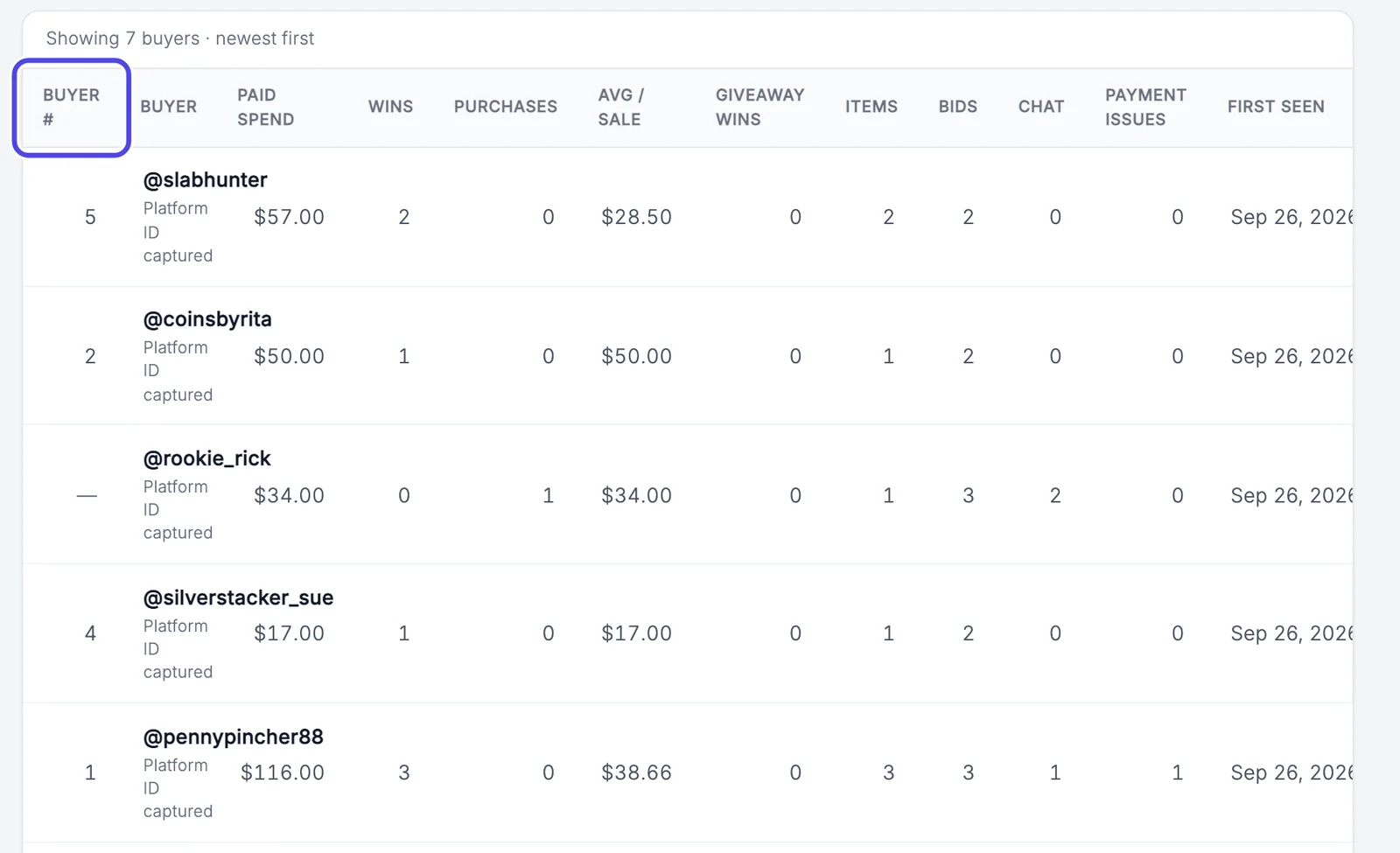Open buyer @rookie_rick
Screen dimensions: 1400x853
[207, 458]
